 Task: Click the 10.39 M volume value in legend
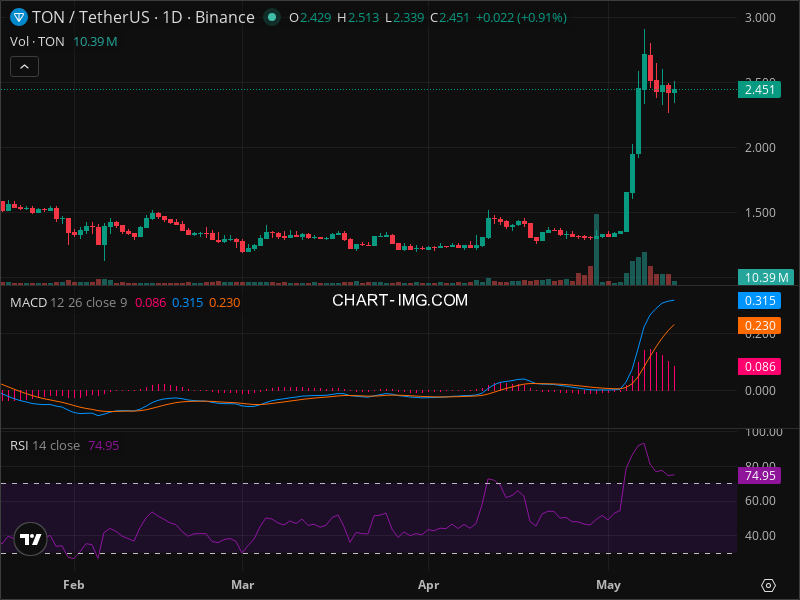95,42
